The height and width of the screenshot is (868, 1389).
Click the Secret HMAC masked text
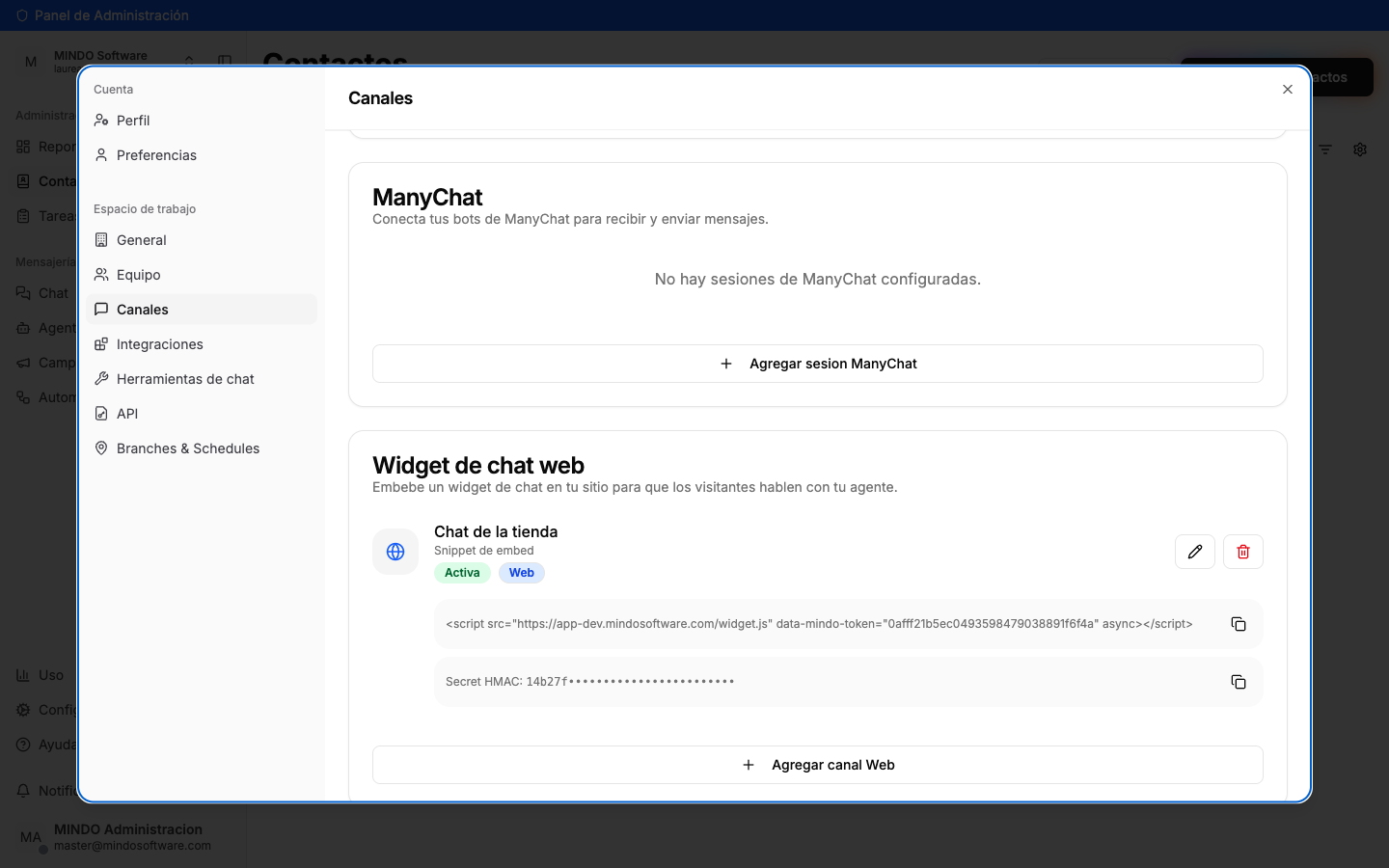(590, 682)
